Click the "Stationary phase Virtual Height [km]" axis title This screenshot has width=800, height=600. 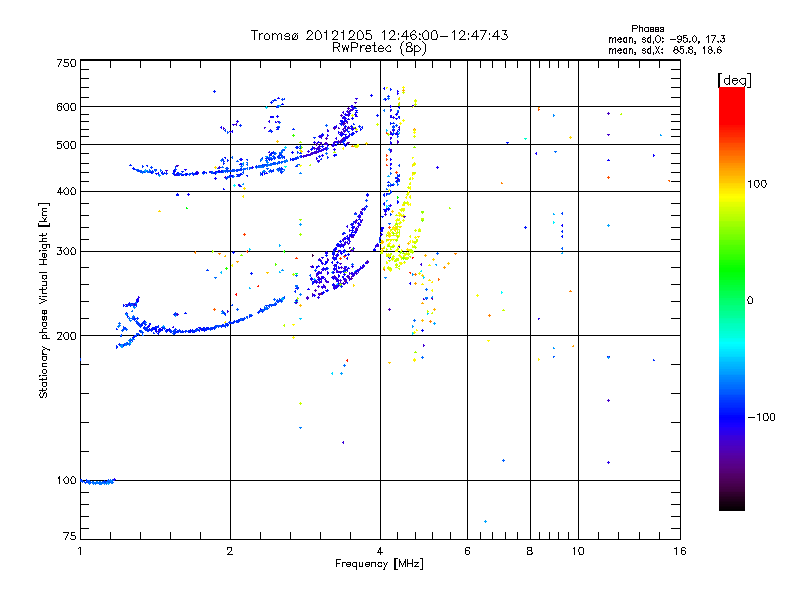click(44, 300)
